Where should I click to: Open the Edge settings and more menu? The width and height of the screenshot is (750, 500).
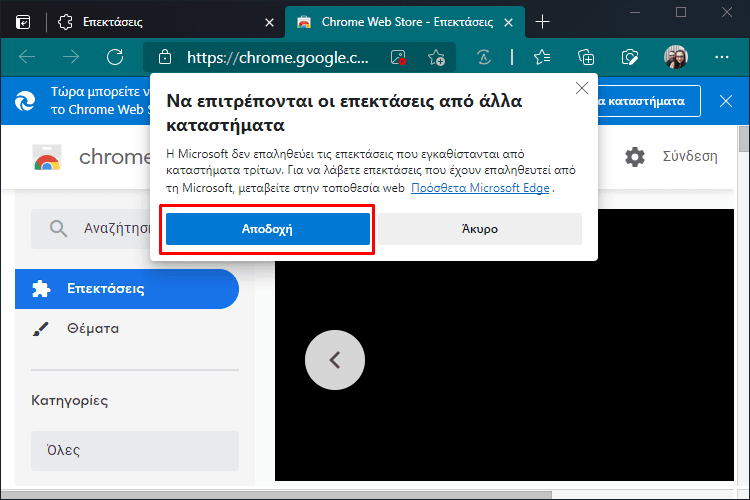tap(721, 57)
